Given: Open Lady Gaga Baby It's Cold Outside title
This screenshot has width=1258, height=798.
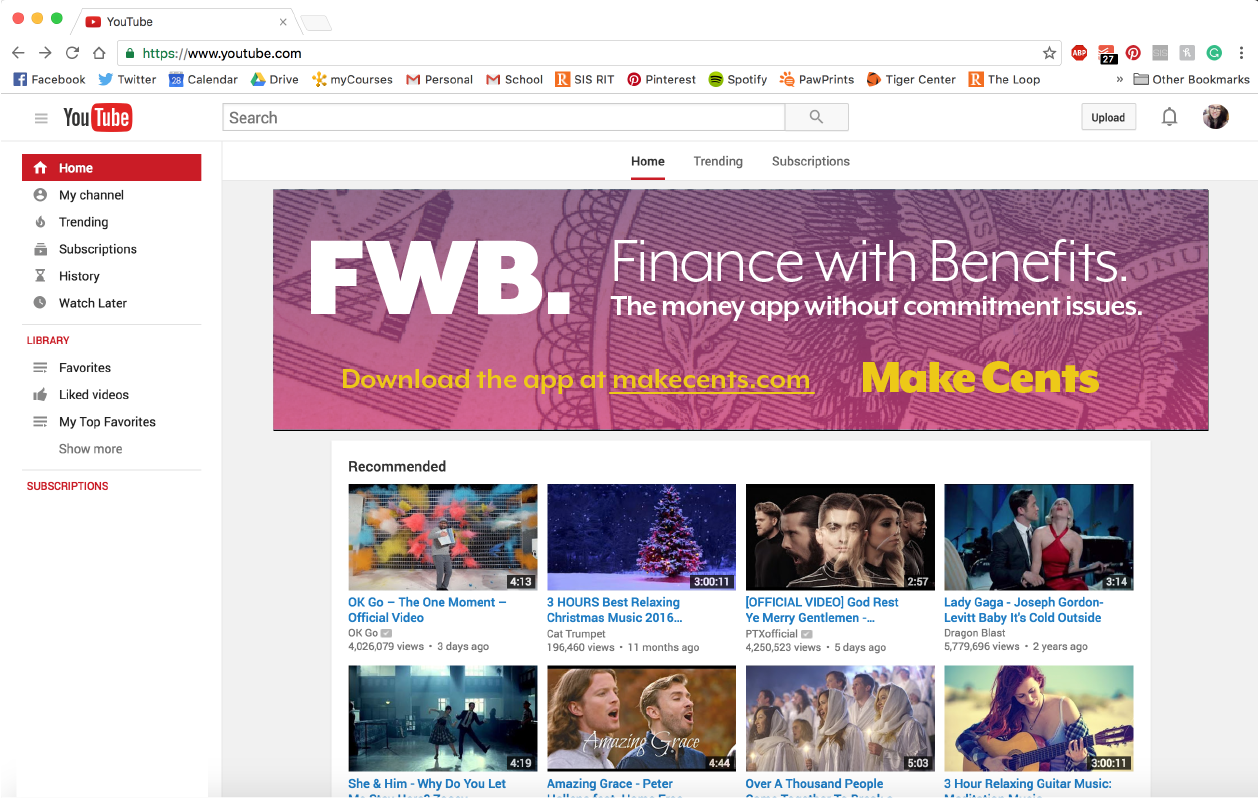Looking at the screenshot, I should click(x=1024, y=610).
